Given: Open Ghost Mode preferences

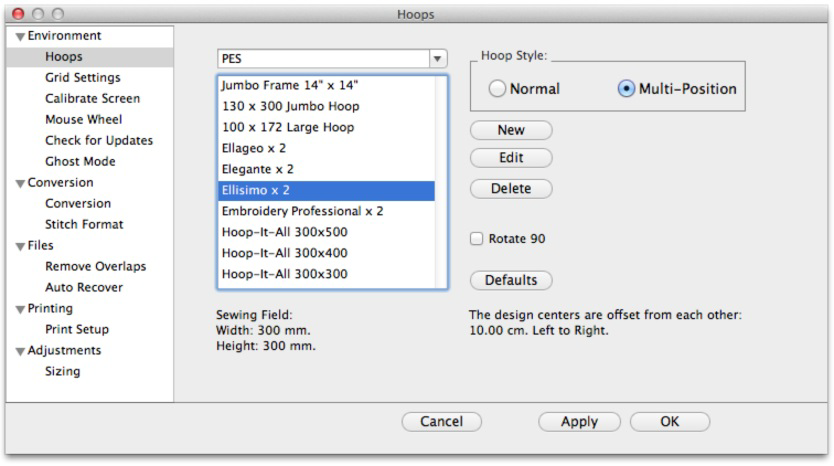Looking at the screenshot, I should pos(80,161).
